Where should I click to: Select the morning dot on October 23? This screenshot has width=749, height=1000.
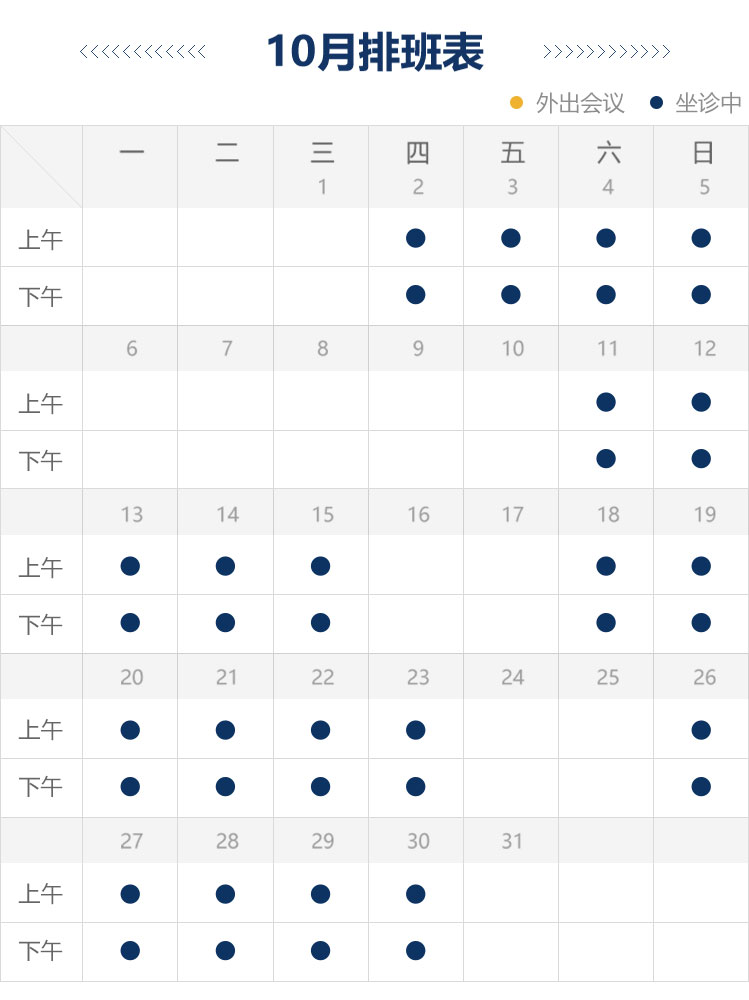tap(416, 730)
